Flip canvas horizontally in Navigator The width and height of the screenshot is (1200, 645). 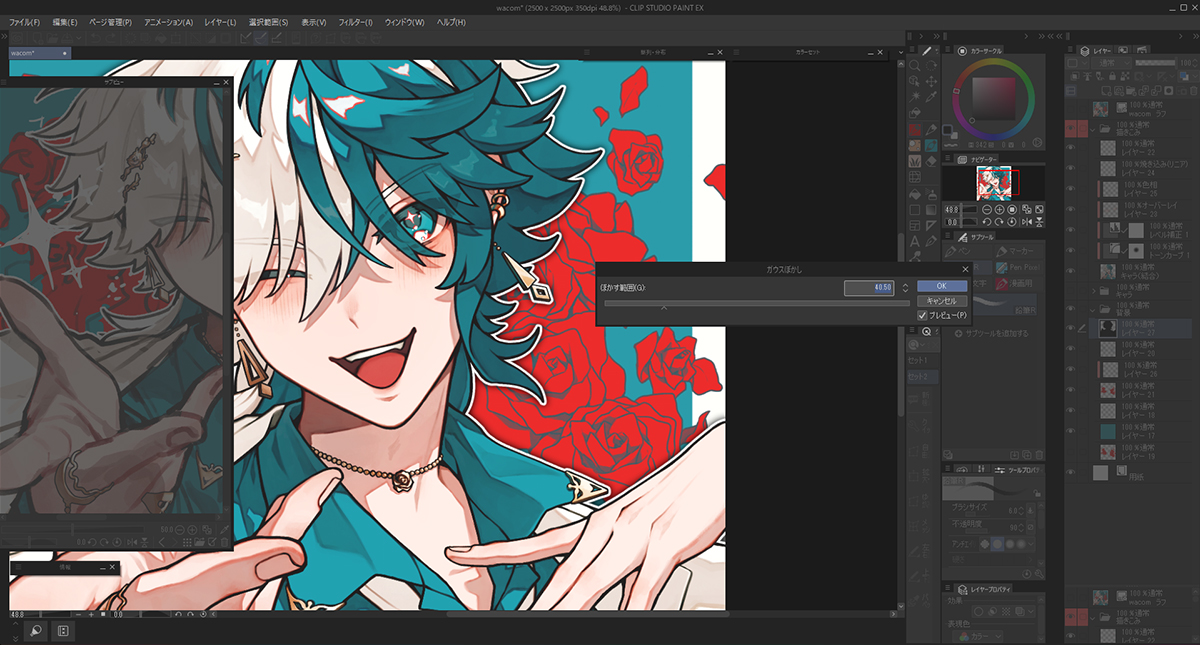[x=1026, y=222]
